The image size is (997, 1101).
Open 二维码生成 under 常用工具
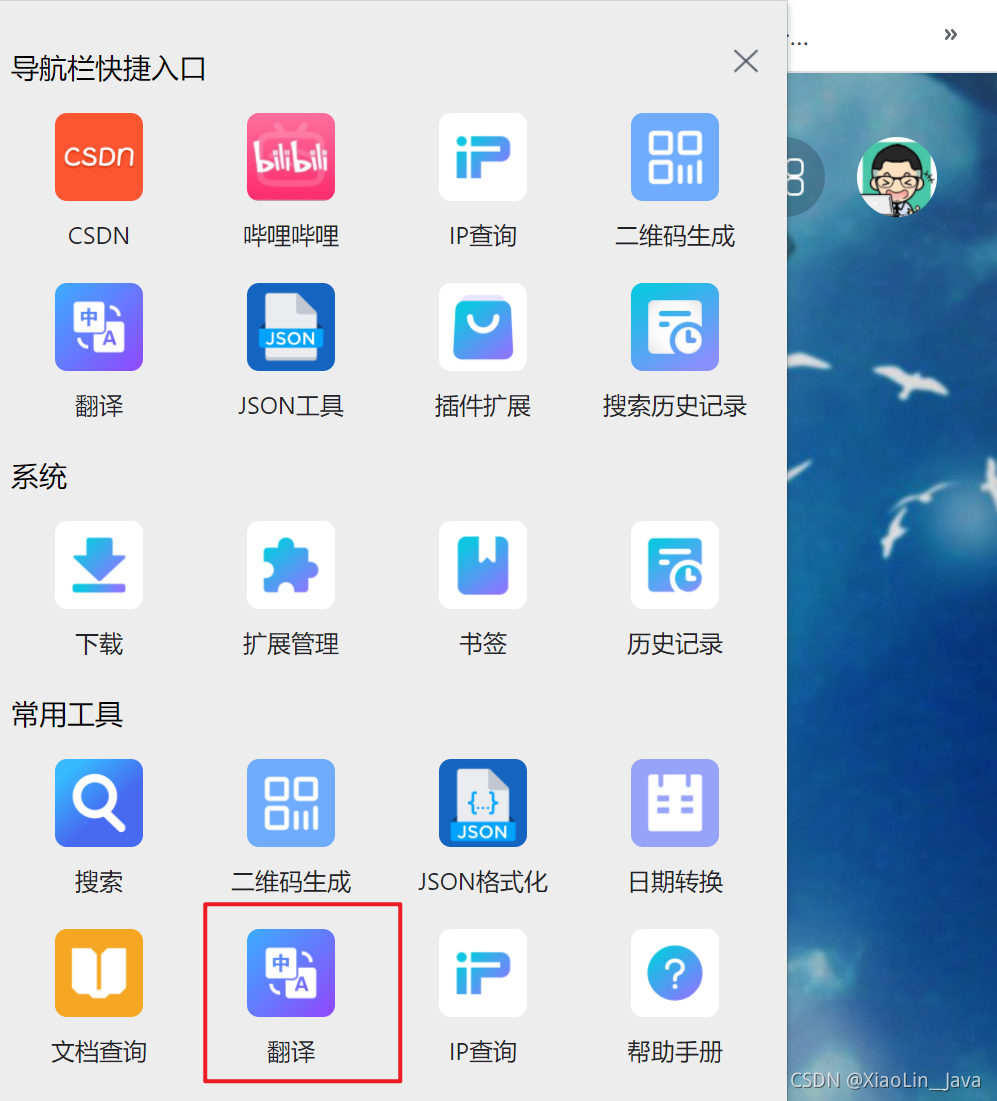point(291,803)
